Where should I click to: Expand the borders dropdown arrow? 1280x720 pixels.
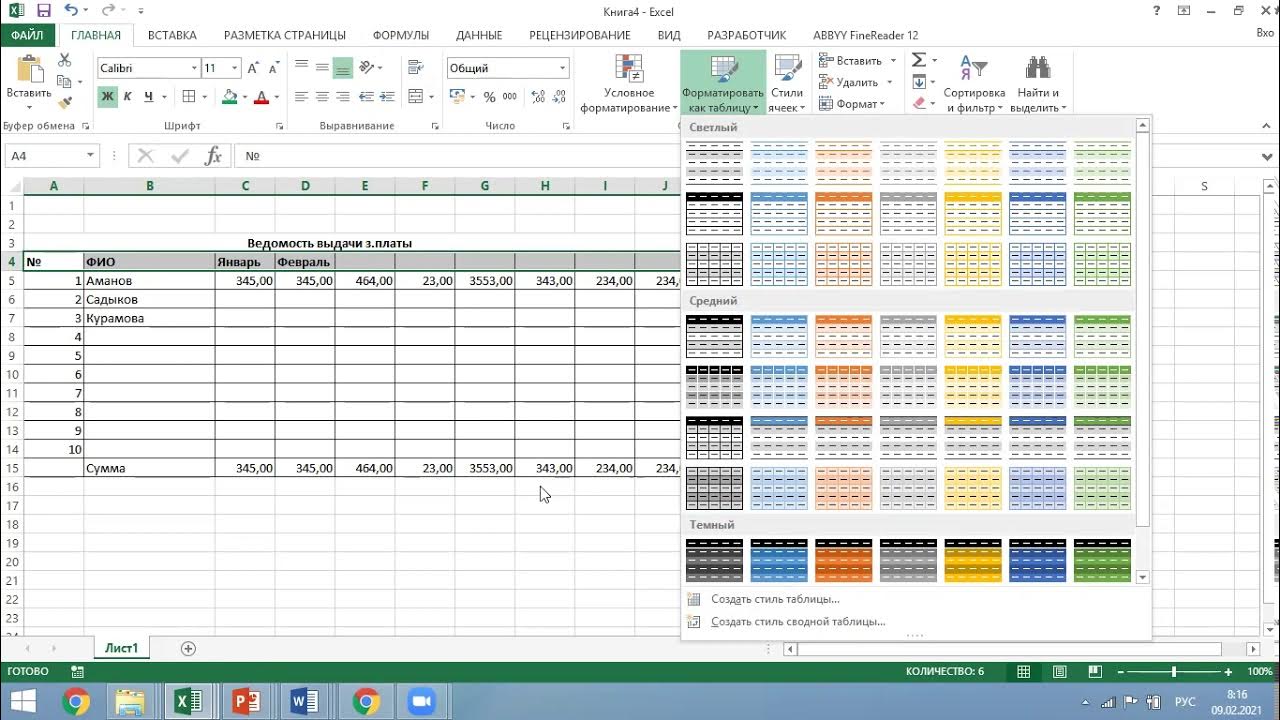pos(204,97)
